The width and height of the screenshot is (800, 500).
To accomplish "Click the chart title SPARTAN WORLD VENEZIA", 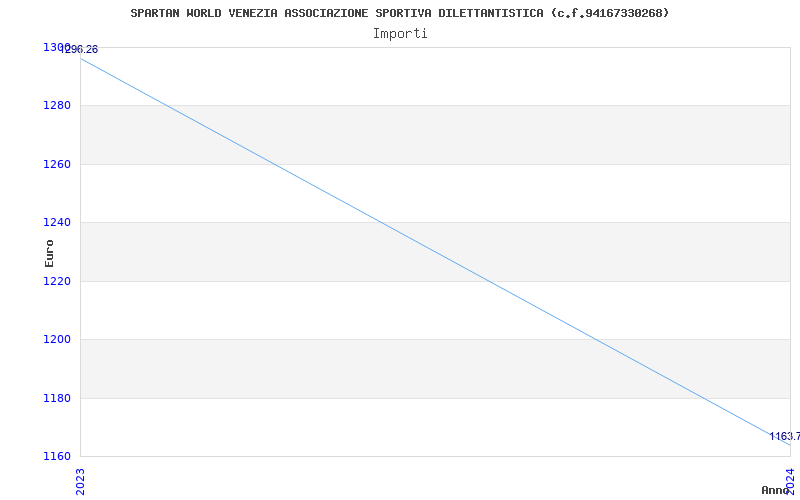I will click(x=400, y=13).
